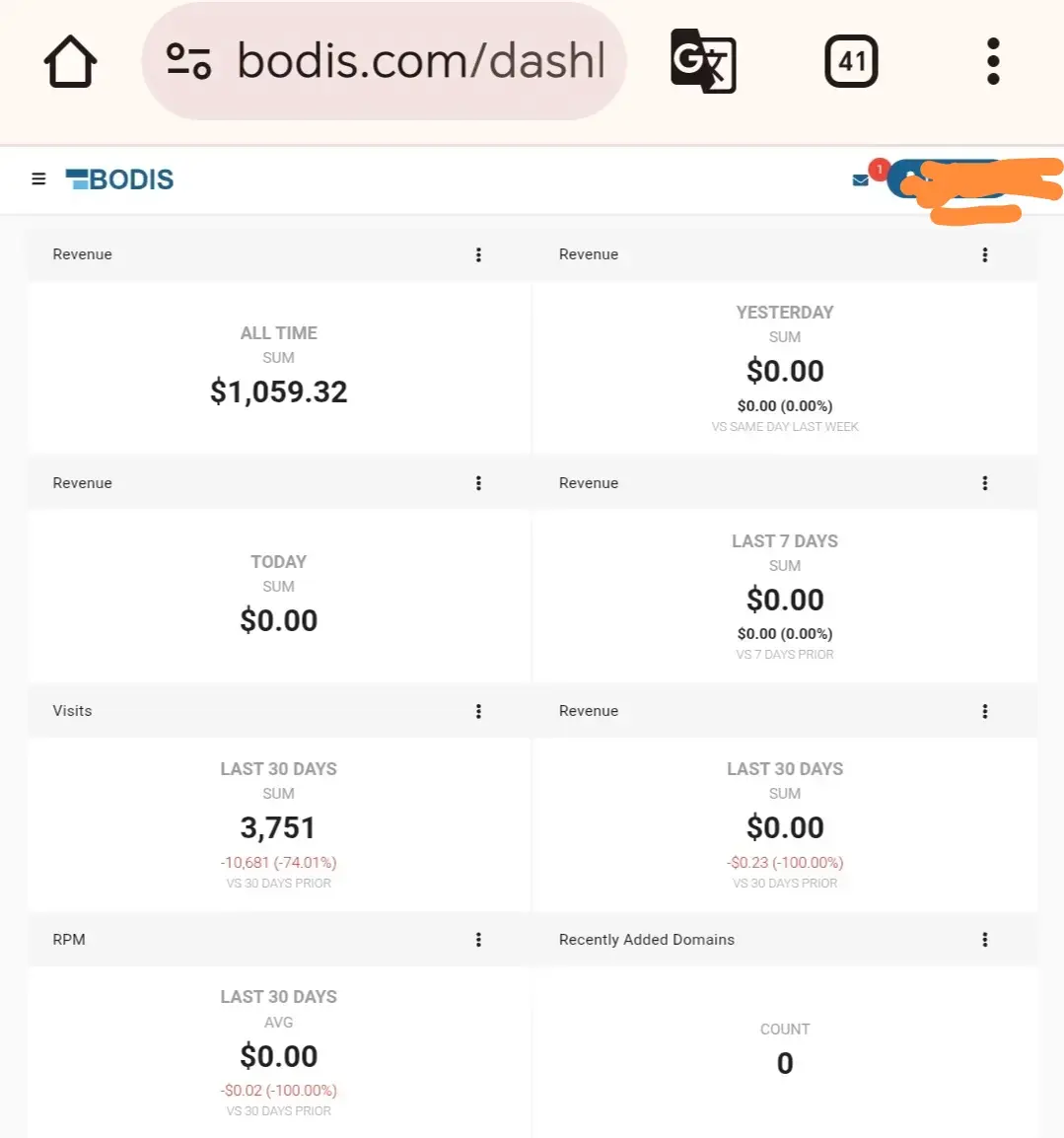Open the Today Revenue widget menu

coord(478,482)
